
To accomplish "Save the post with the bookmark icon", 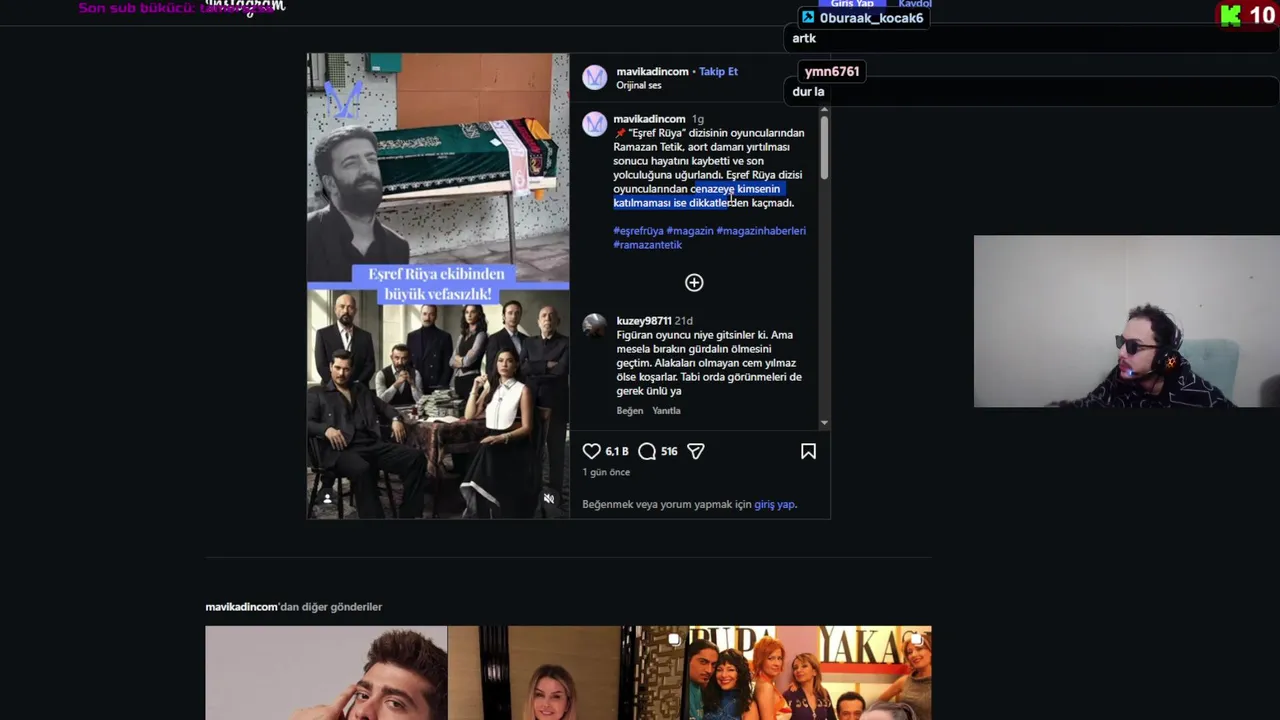I will tap(808, 451).
